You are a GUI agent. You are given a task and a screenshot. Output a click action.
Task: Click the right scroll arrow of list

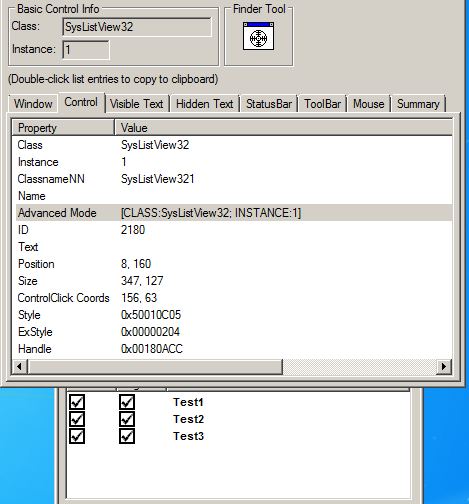coord(444,367)
